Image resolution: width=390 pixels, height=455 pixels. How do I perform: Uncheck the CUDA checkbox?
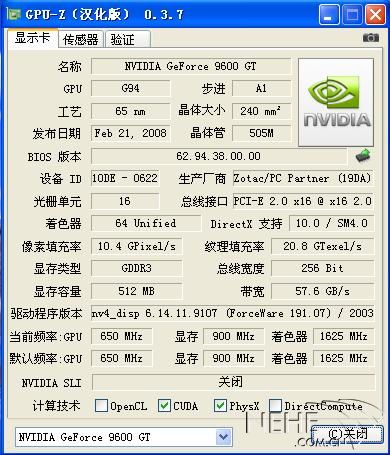pos(164,406)
